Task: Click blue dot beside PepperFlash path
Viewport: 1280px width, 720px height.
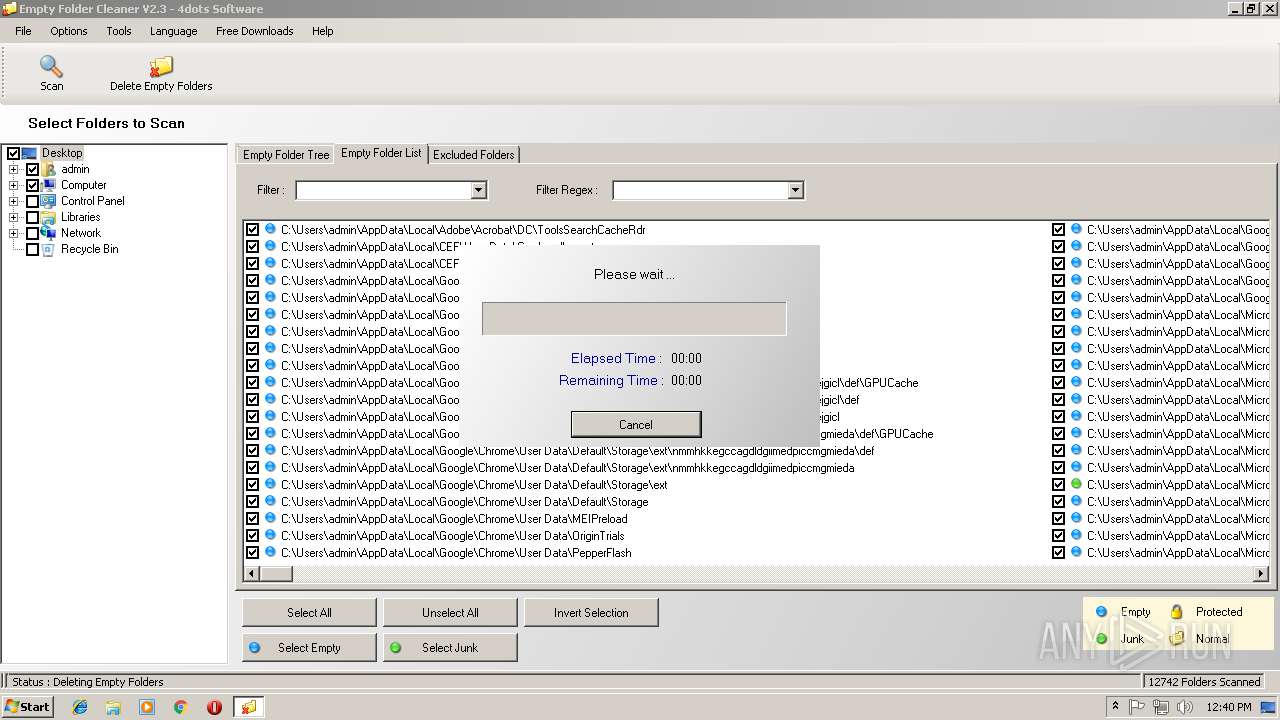Action: [x=270, y=552]
